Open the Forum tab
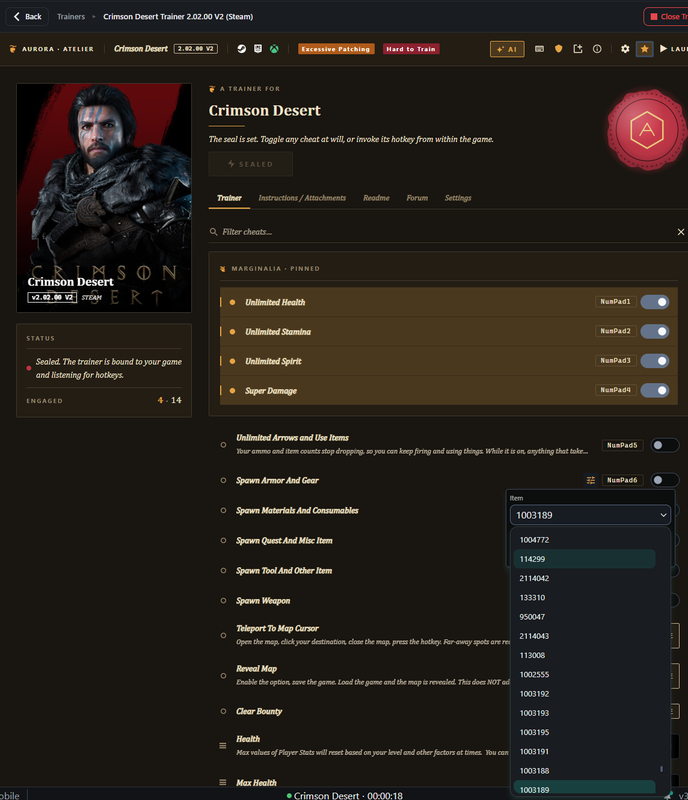Image resolution: width=688 pixels, height=800 pixels. click(417, 198)
